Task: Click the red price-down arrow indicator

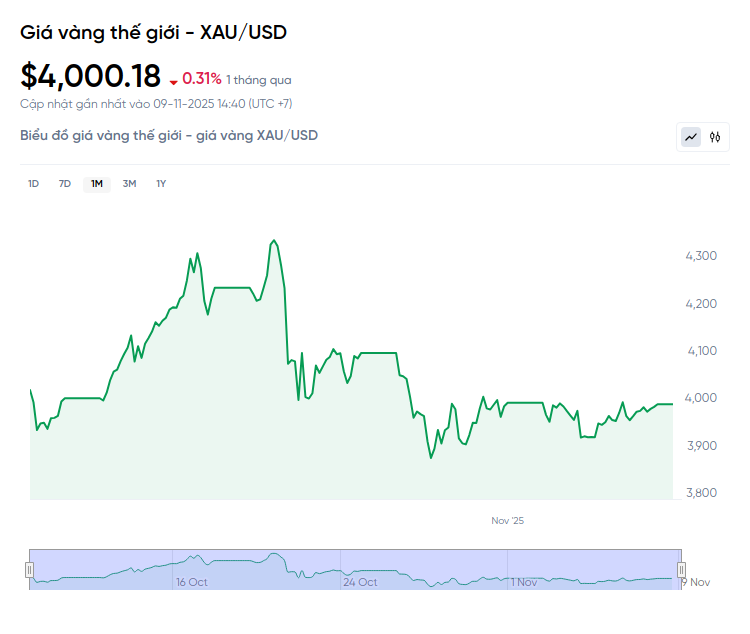Action: pos(173,81)
